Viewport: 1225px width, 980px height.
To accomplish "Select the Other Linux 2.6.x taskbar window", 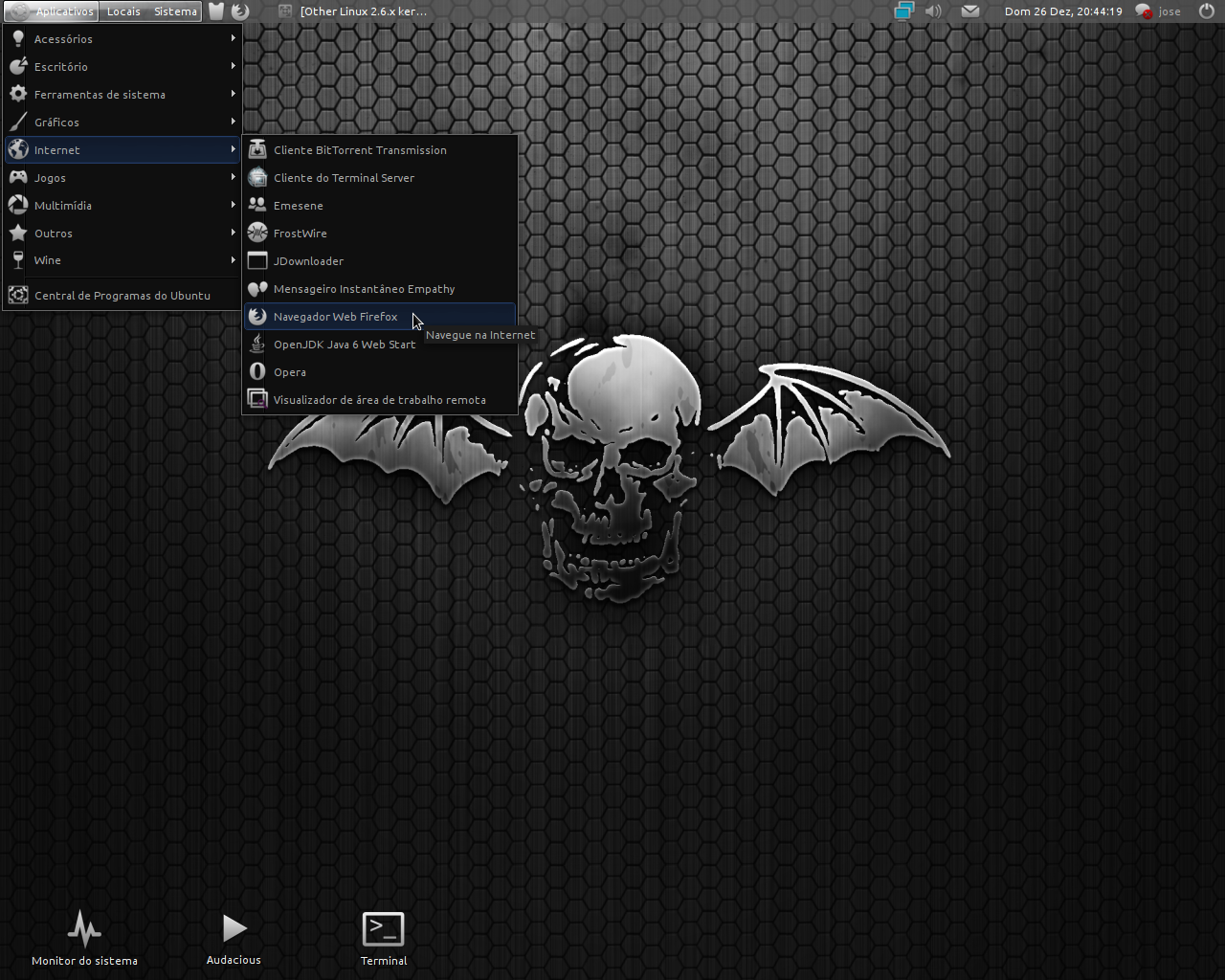I will (x=353, y=11).
